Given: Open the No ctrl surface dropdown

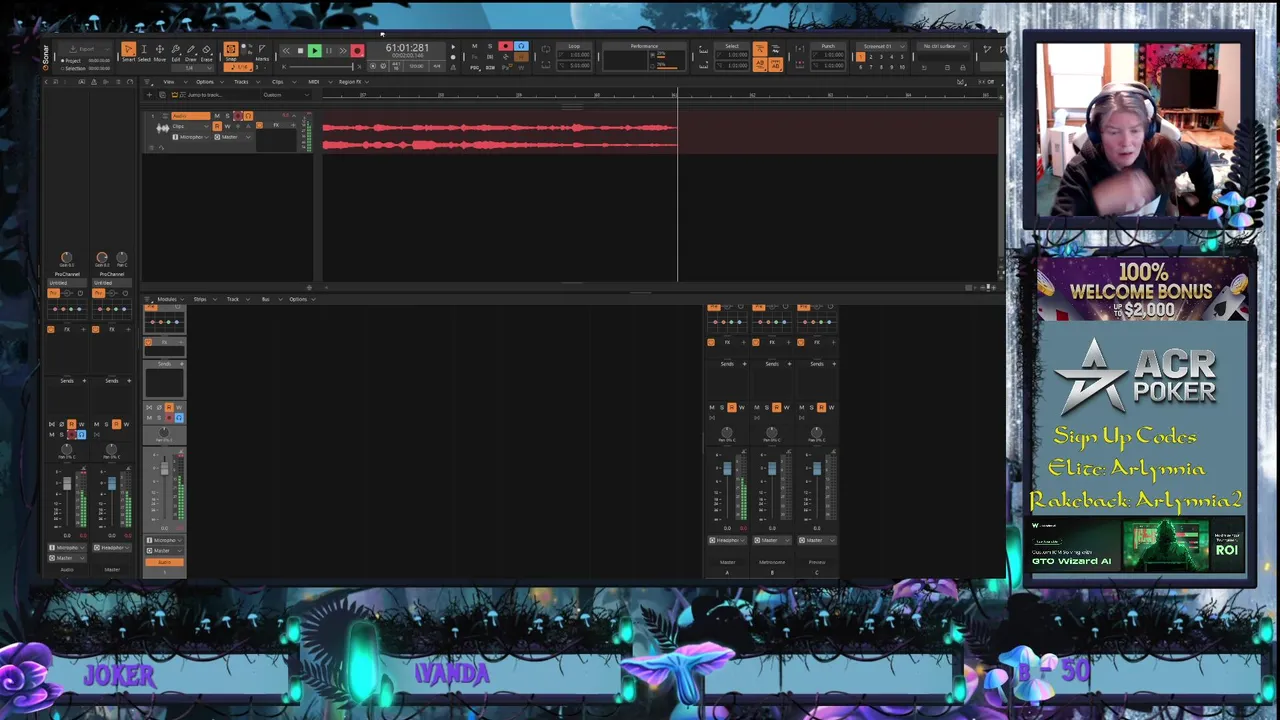Looking at the screenshot, I should pyautogui.click(x=942, y=46).
